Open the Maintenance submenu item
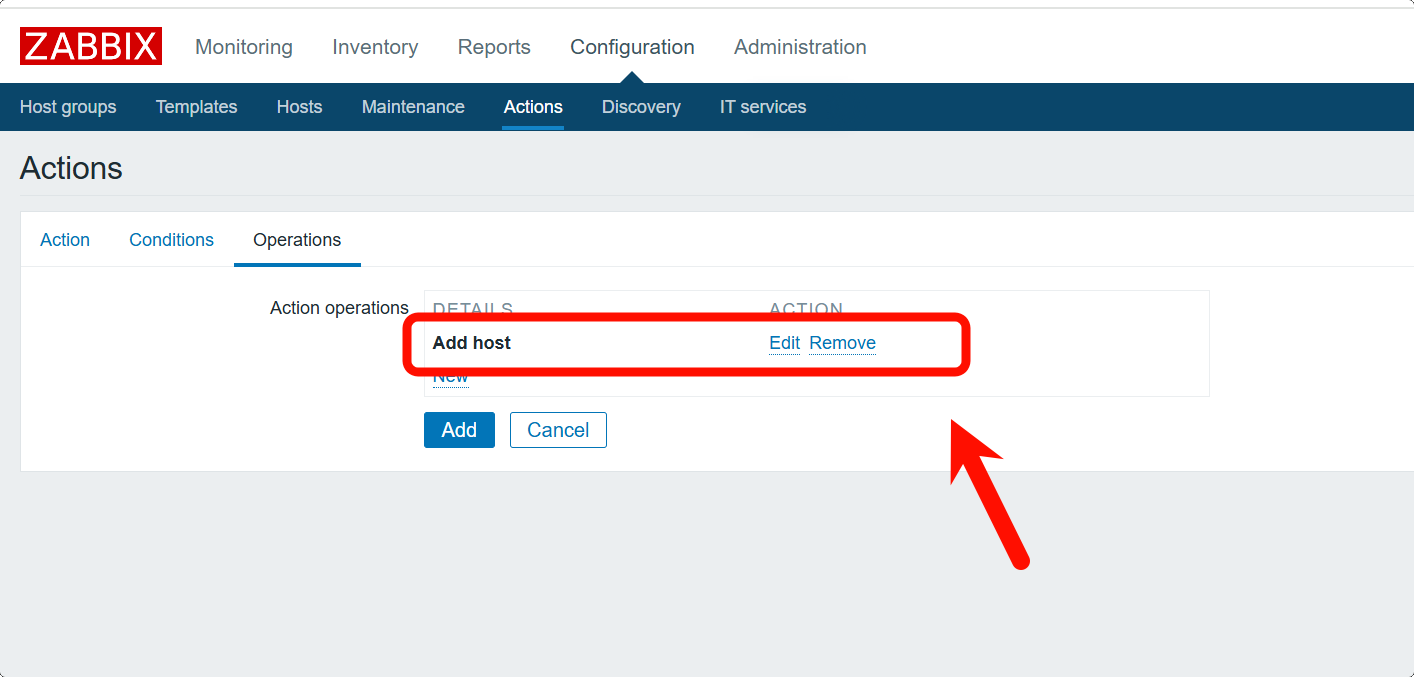 pyautogui.click(x=413, y=107)
